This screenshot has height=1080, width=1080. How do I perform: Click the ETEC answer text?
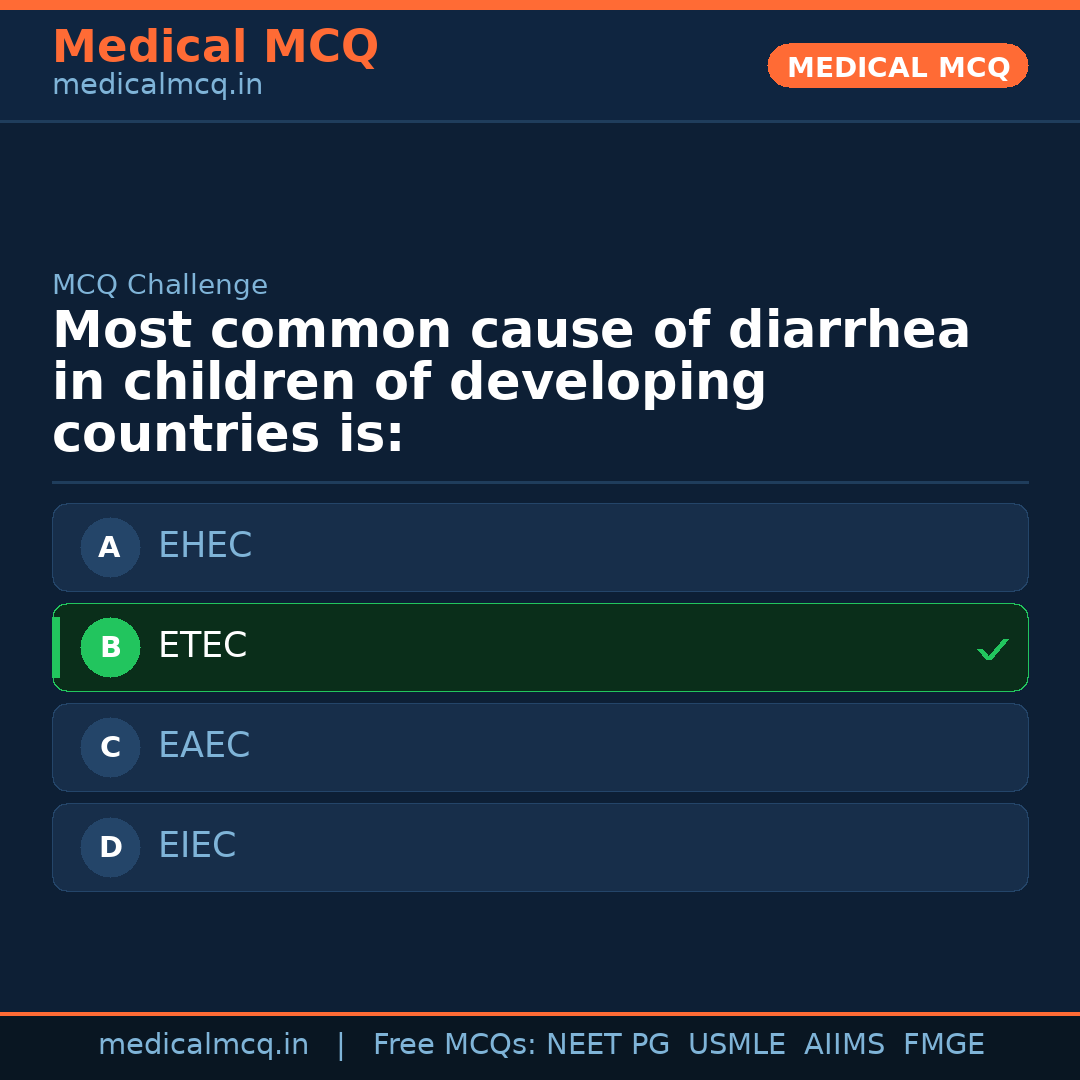click(x=202, y=646)
